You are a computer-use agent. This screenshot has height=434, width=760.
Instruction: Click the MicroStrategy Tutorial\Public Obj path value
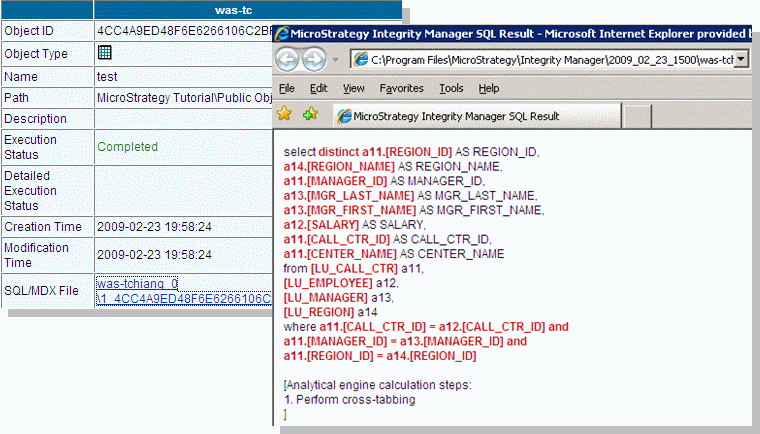coord(185,97)
